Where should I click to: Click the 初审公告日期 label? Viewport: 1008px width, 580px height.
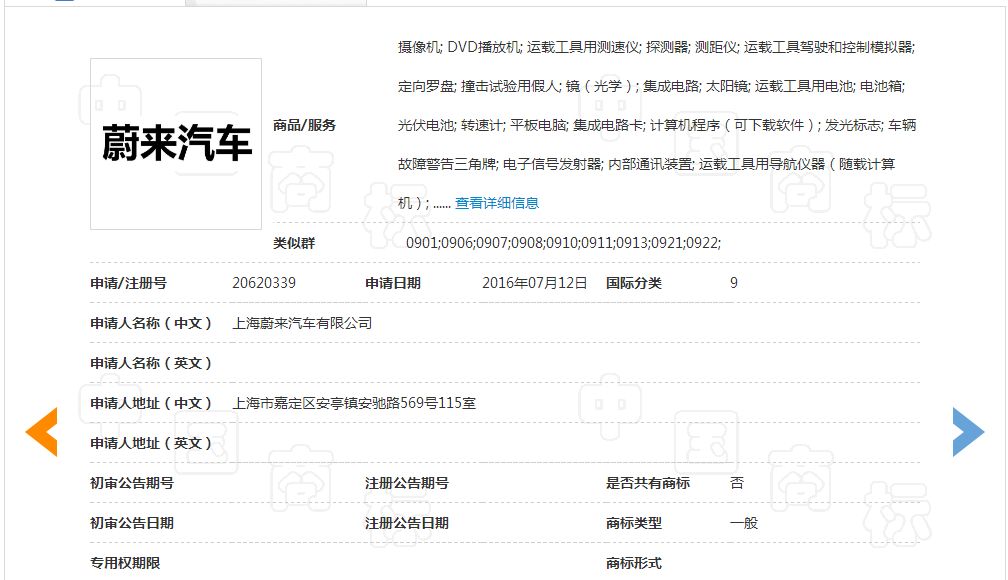tap(132, 523)
